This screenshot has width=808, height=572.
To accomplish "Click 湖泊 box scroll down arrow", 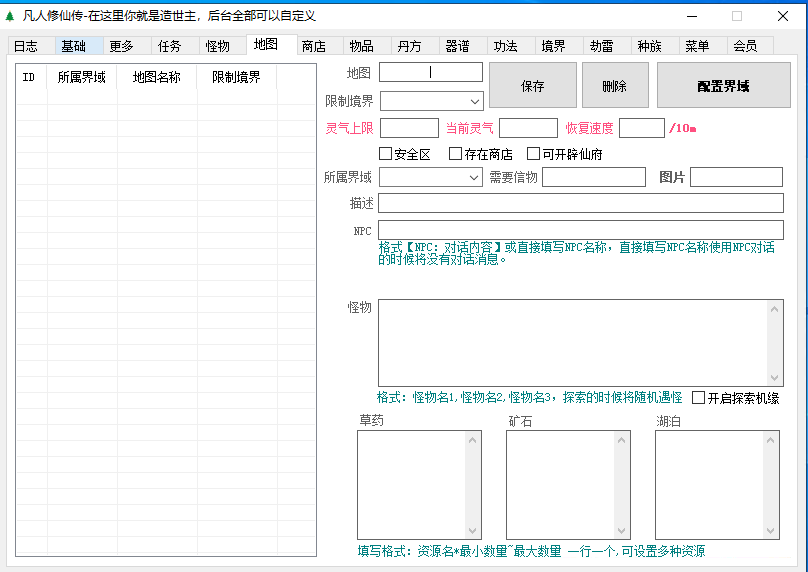I will 770,531.
